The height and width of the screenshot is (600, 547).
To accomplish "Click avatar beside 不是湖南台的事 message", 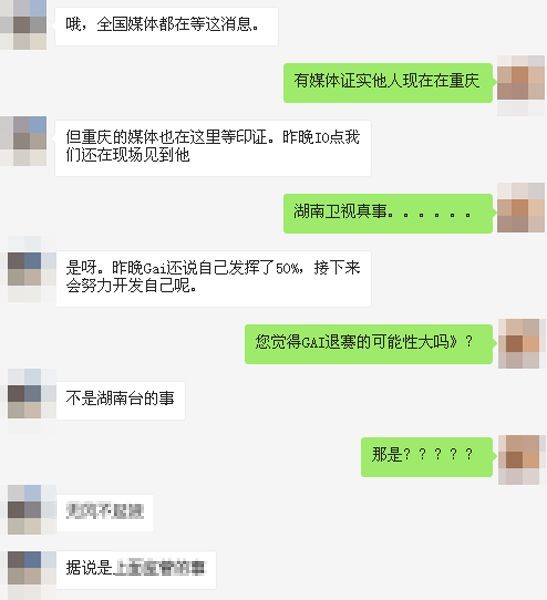I will coord(32,401).
